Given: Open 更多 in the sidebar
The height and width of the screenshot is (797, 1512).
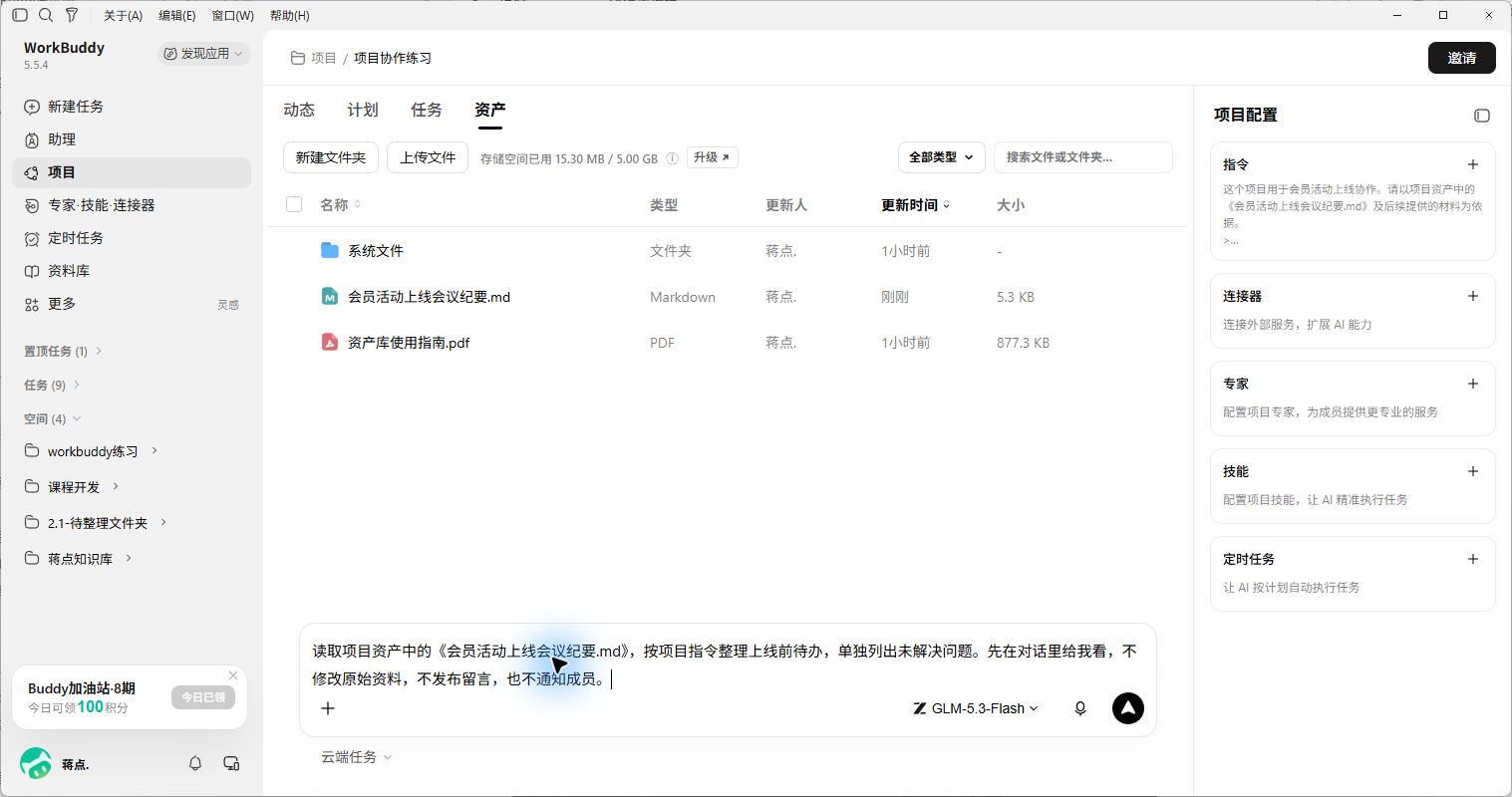Looking at the screenshot, I should point(132,304).
